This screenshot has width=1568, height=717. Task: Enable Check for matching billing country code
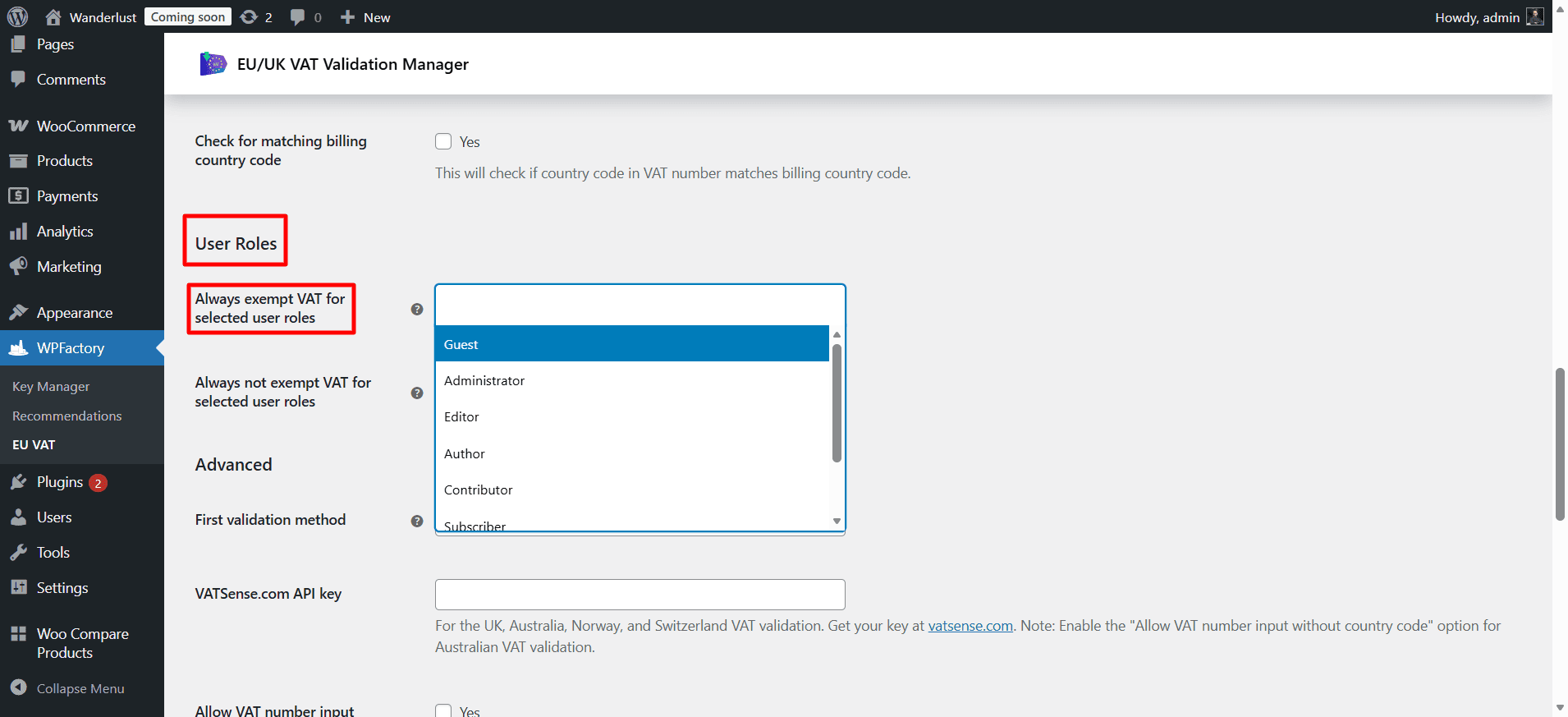[443, 141]
